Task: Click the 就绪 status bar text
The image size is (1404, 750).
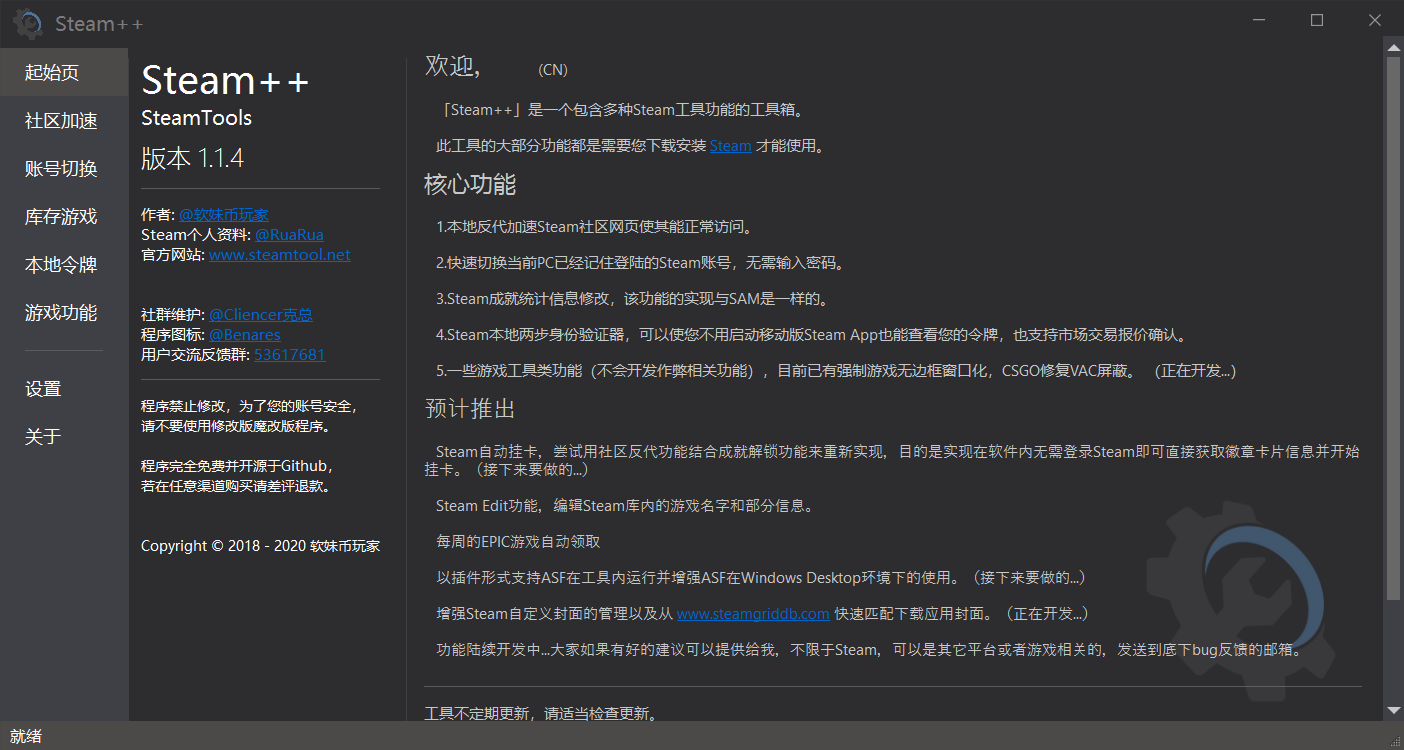Action: 26,736
